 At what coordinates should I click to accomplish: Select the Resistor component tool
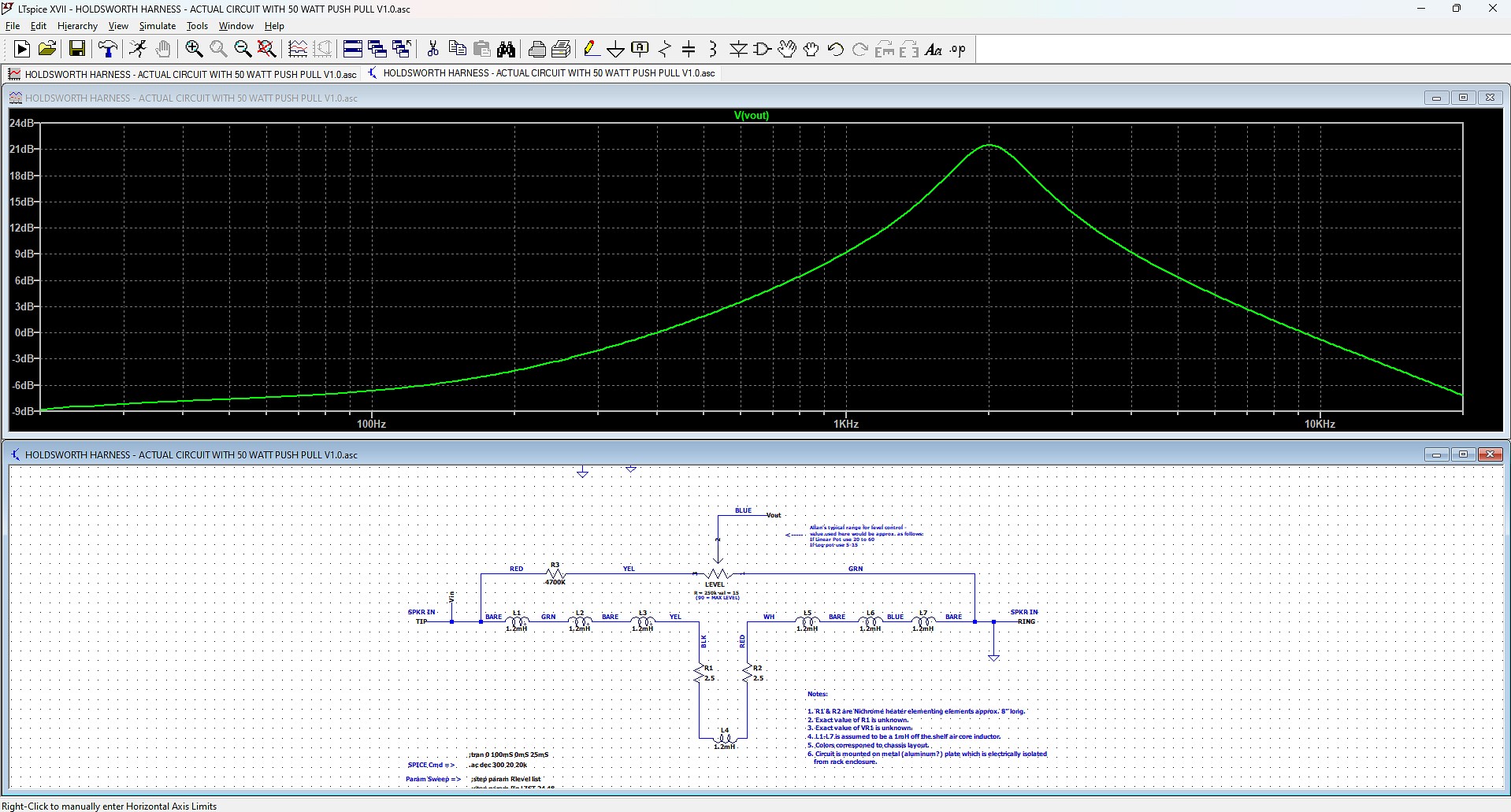click(665, 50)
